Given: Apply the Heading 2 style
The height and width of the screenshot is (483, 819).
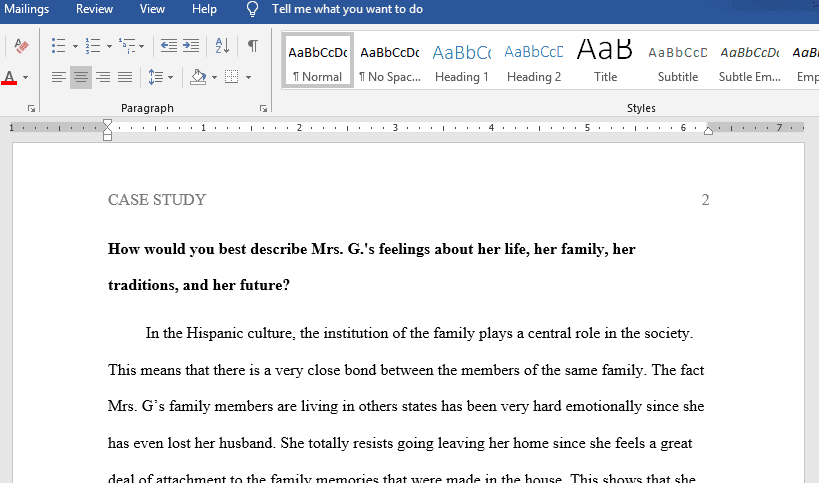Looking at the screenshot, I should [x=534, y=60].
